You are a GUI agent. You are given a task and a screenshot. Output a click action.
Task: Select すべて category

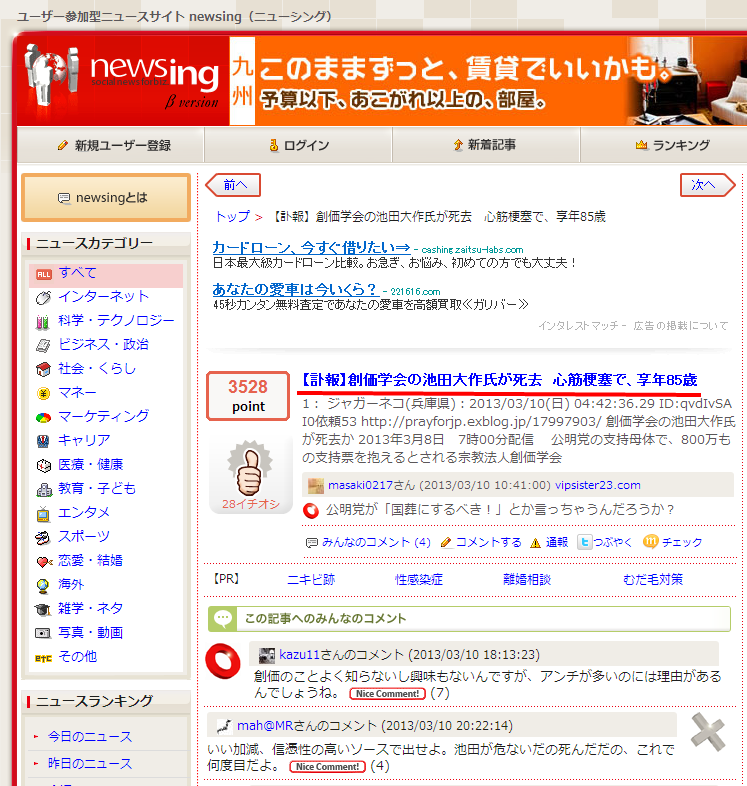[x=78, y=273]
